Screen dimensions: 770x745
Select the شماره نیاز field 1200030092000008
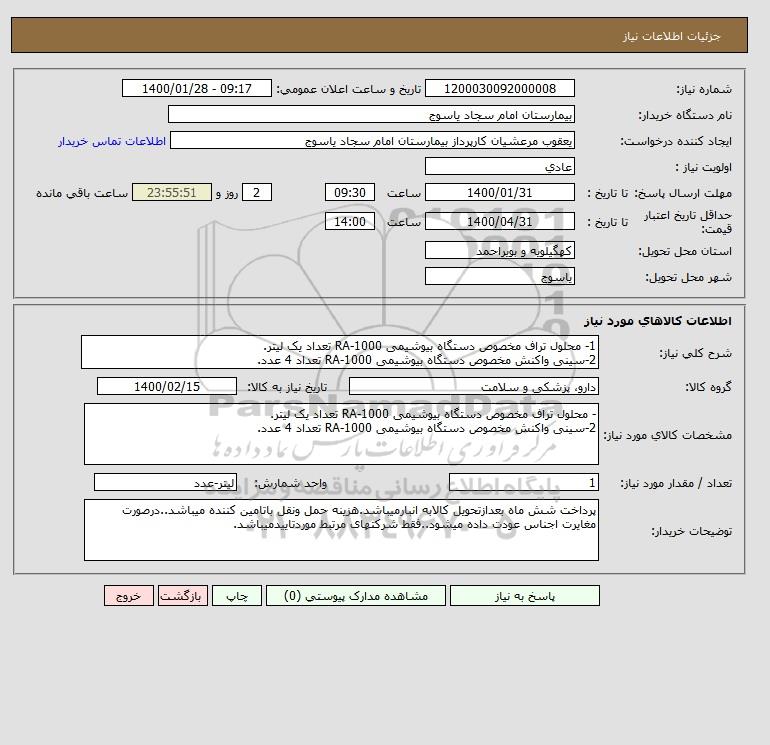(499, 88)
